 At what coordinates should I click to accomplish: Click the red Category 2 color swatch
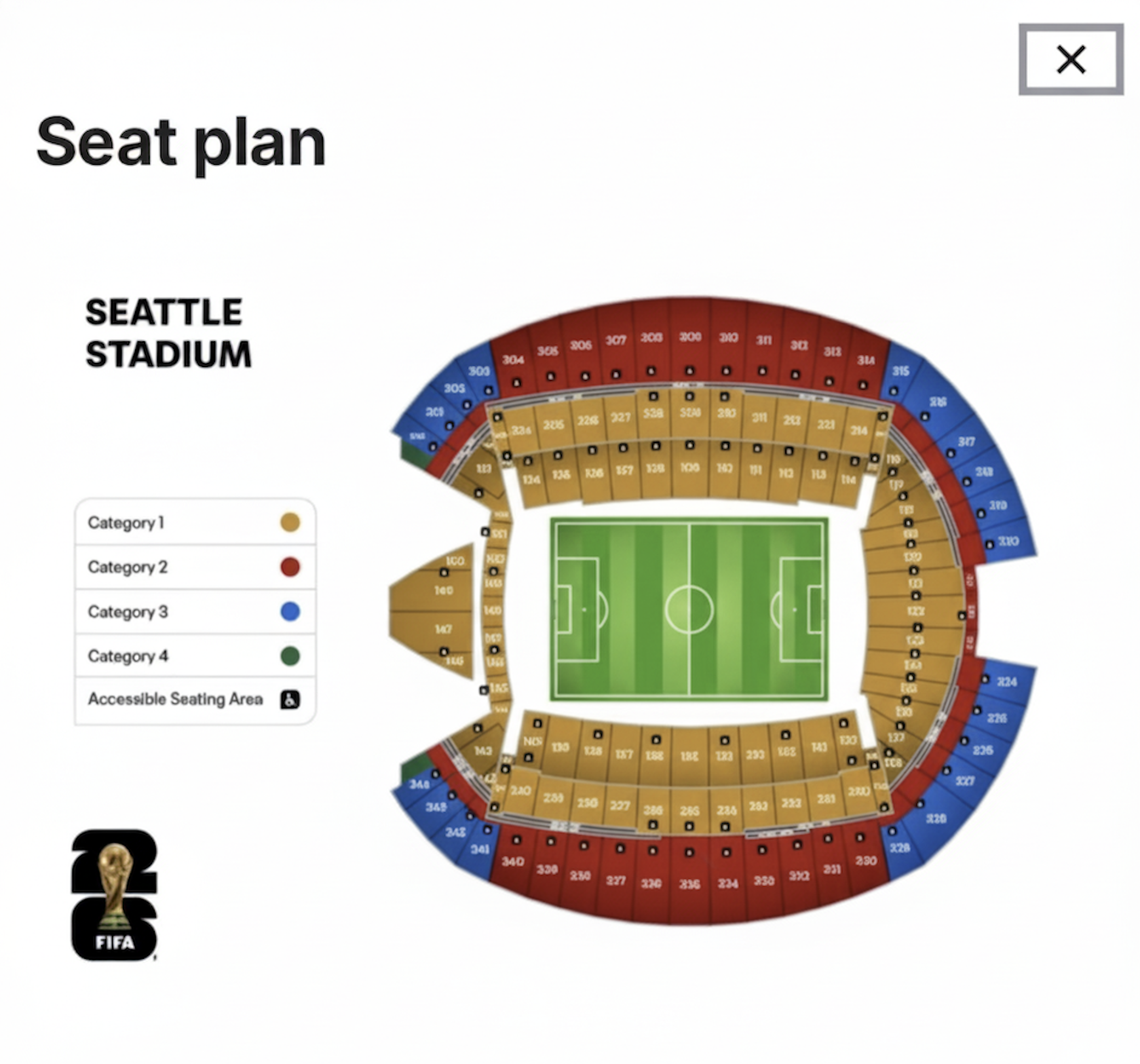(290, 567)
